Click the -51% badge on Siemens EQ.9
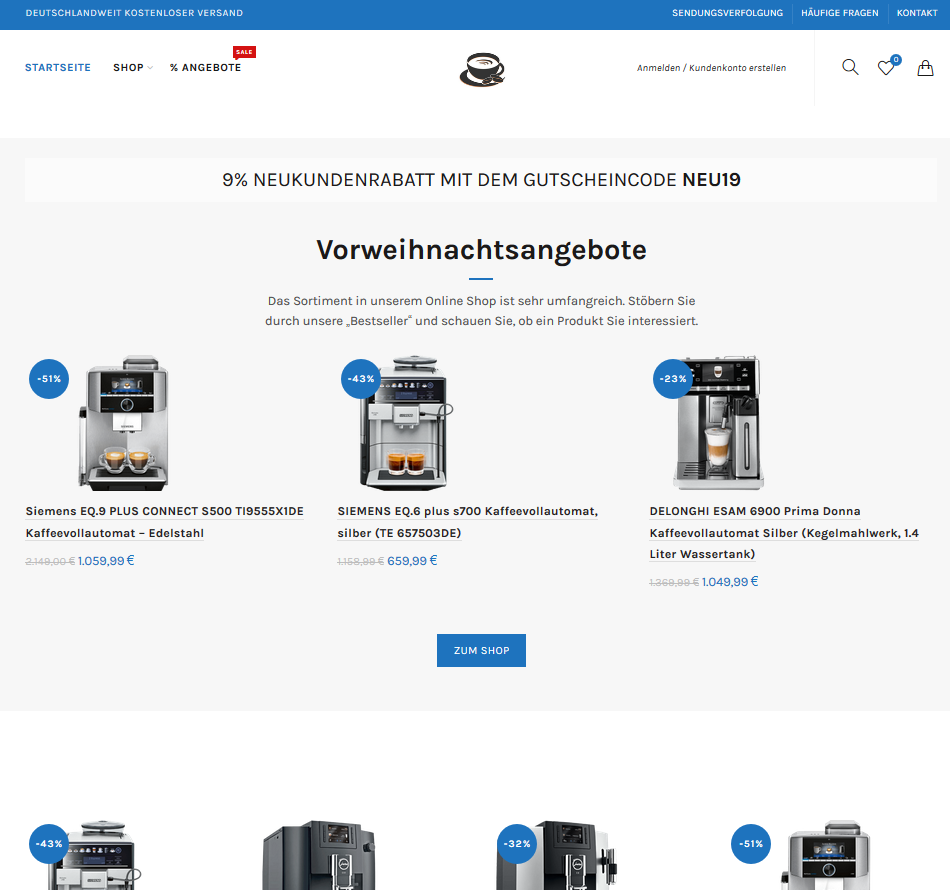 click(49, 379)
